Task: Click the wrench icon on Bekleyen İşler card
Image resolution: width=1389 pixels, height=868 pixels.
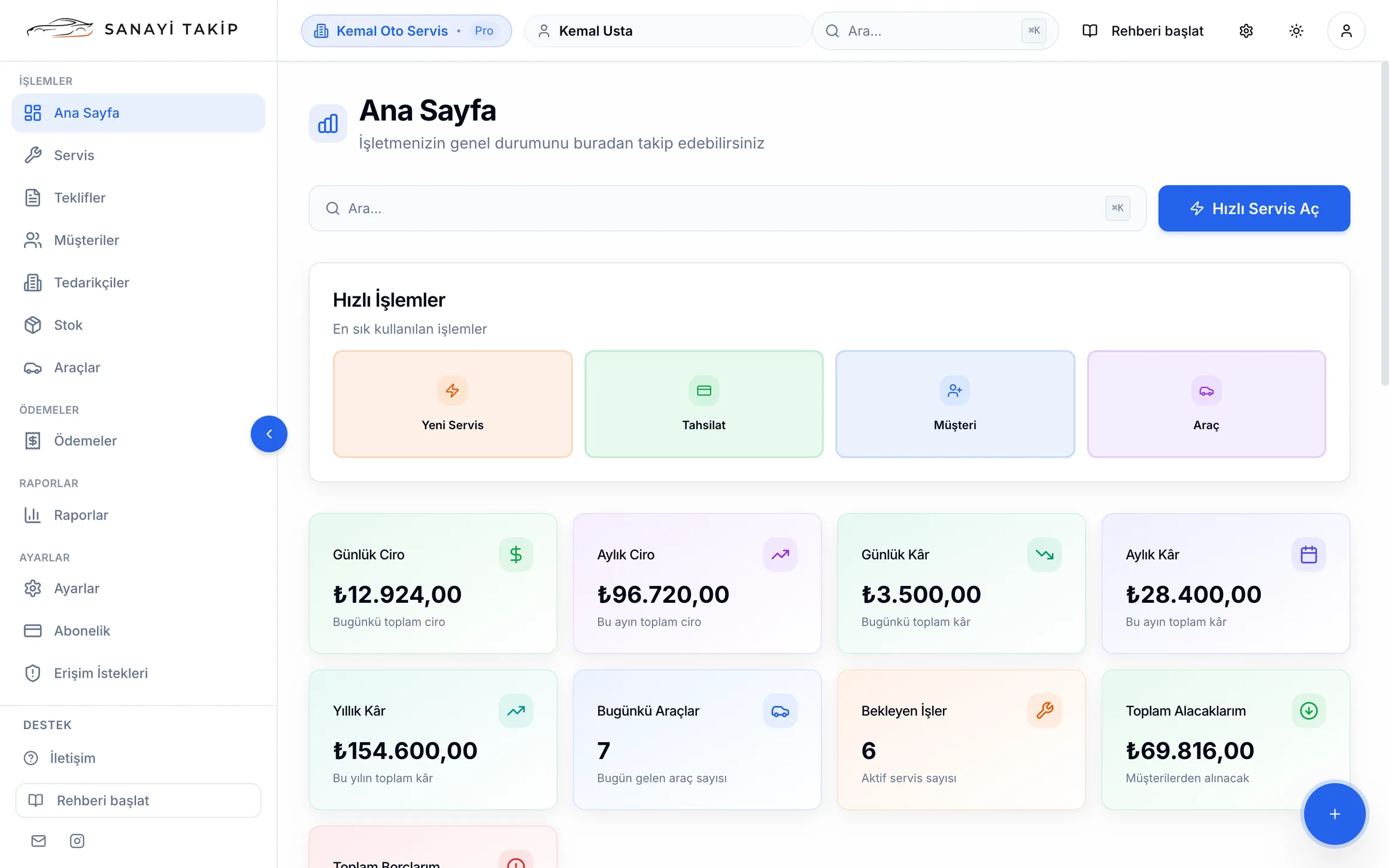Action: tap(1044, 711)
